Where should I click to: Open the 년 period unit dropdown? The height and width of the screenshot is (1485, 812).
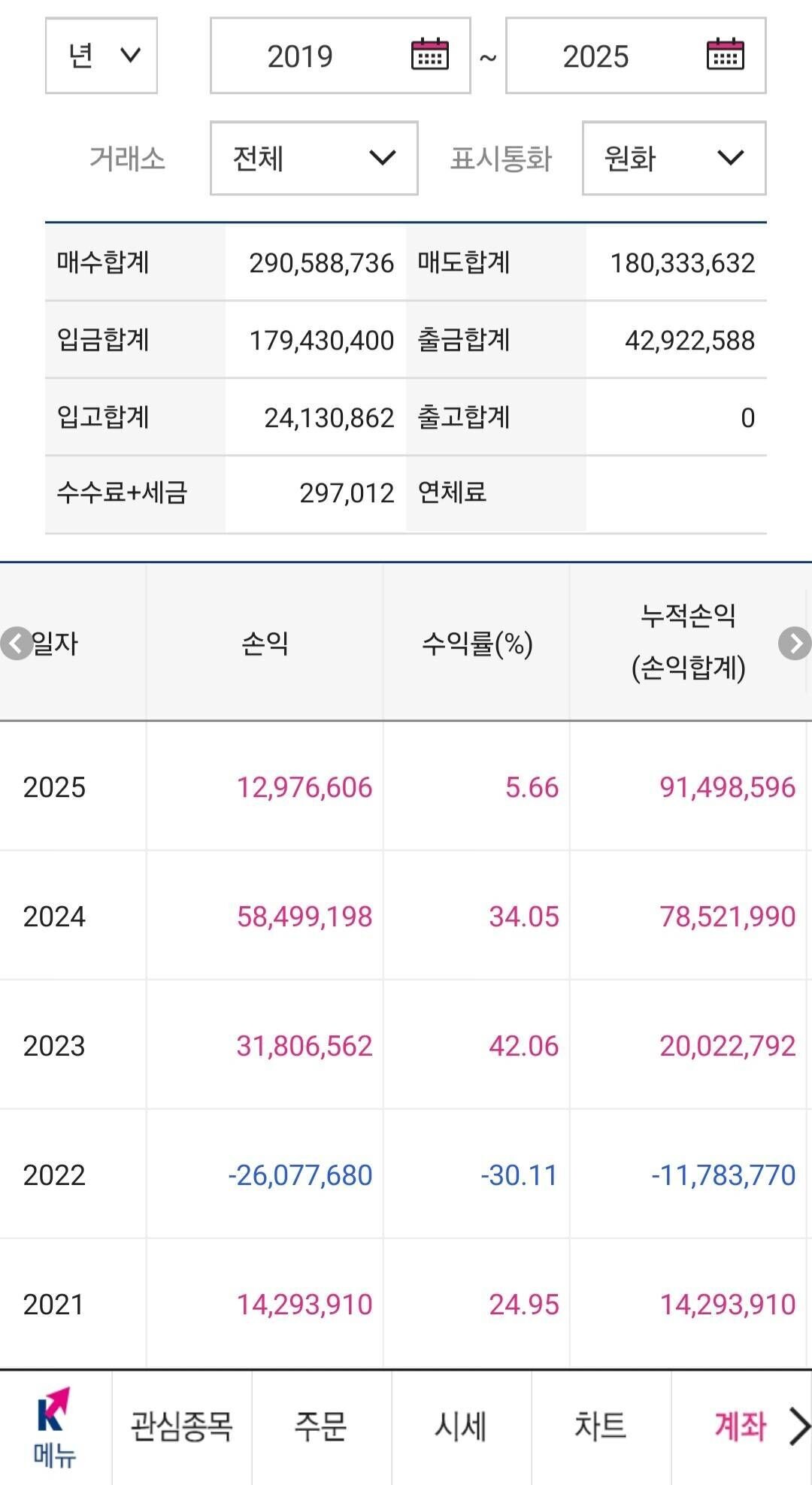coord(100,56)
